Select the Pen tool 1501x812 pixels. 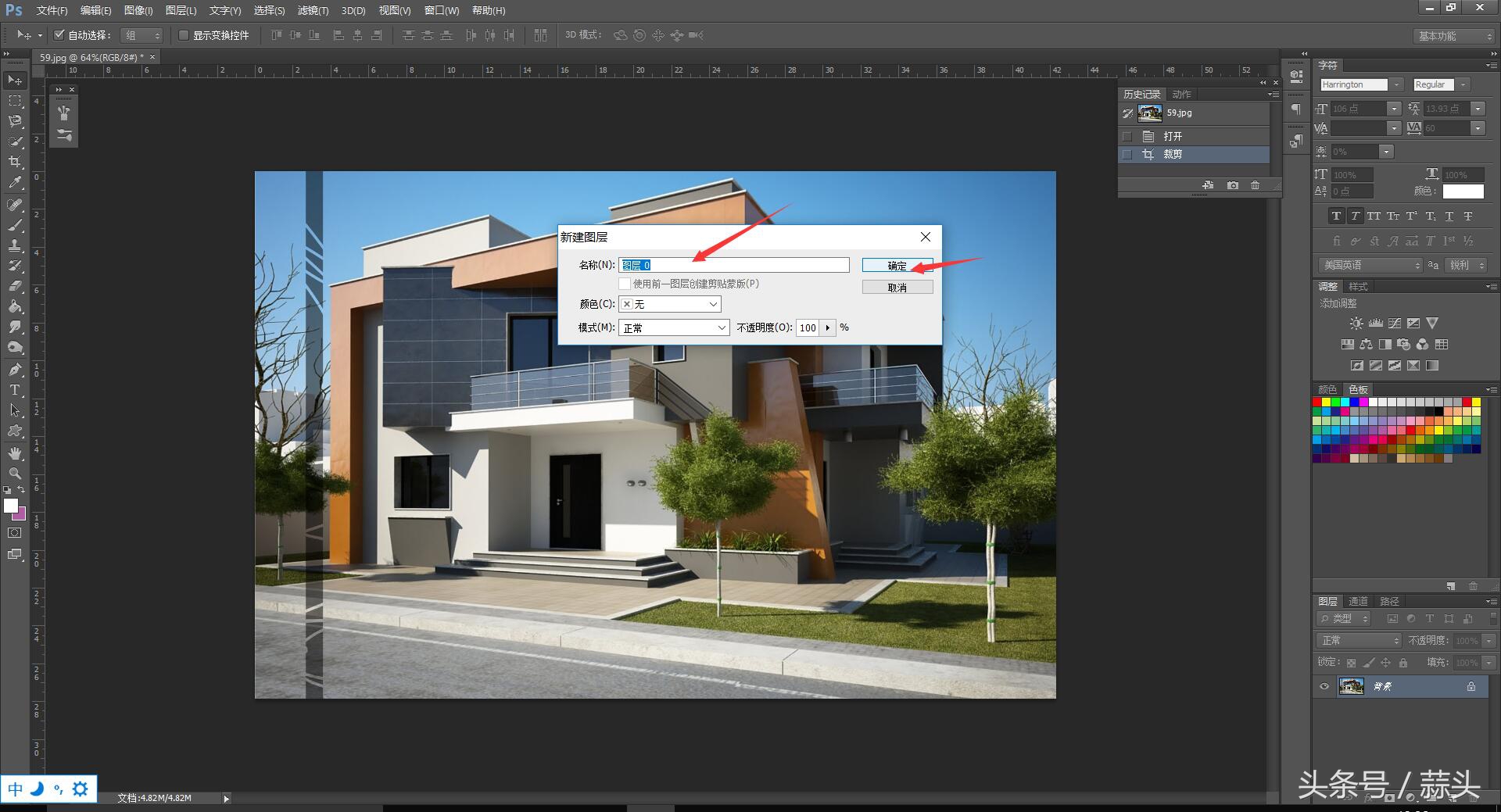15,369
